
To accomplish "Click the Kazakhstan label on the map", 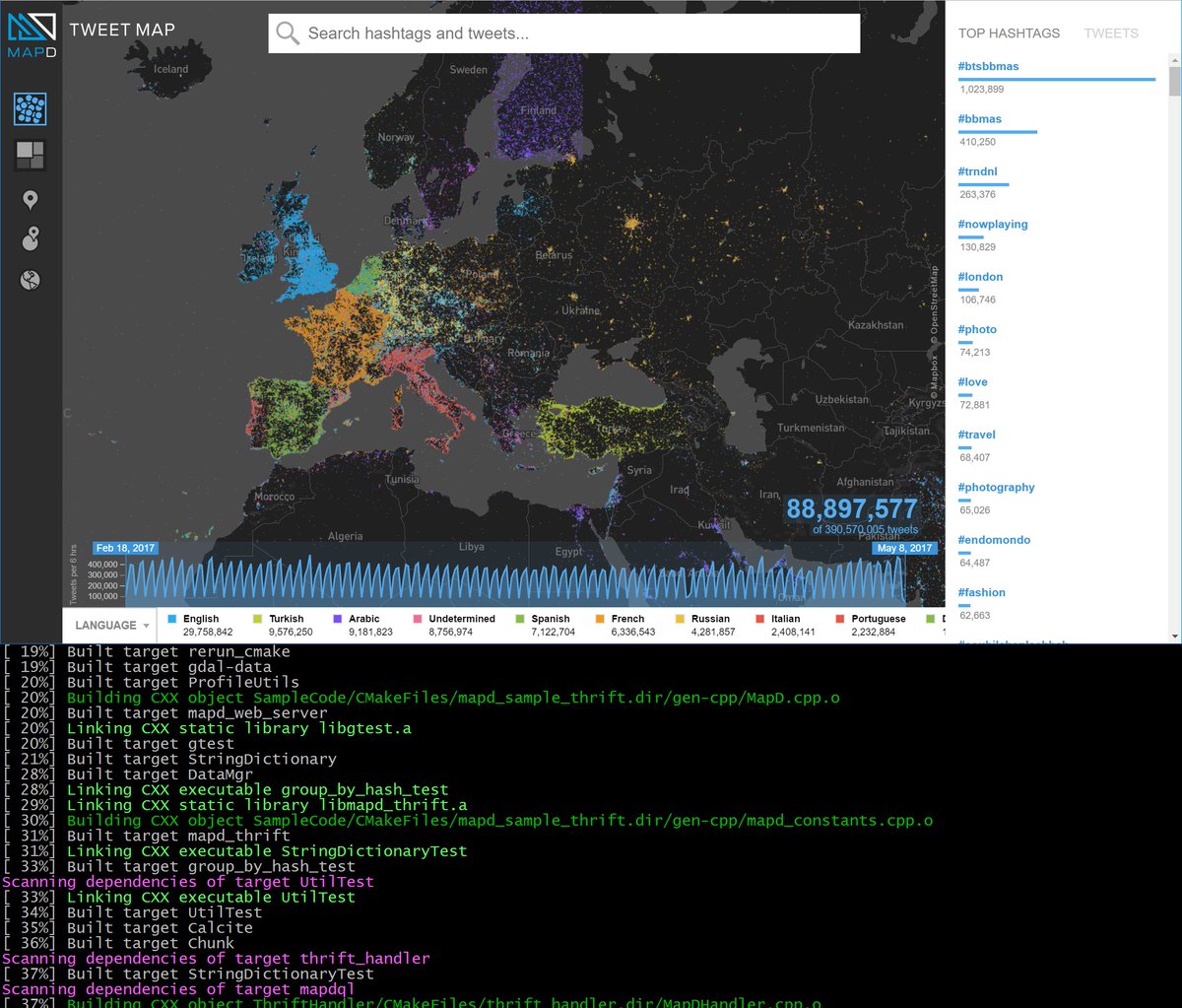I will [x=876, y=324].
